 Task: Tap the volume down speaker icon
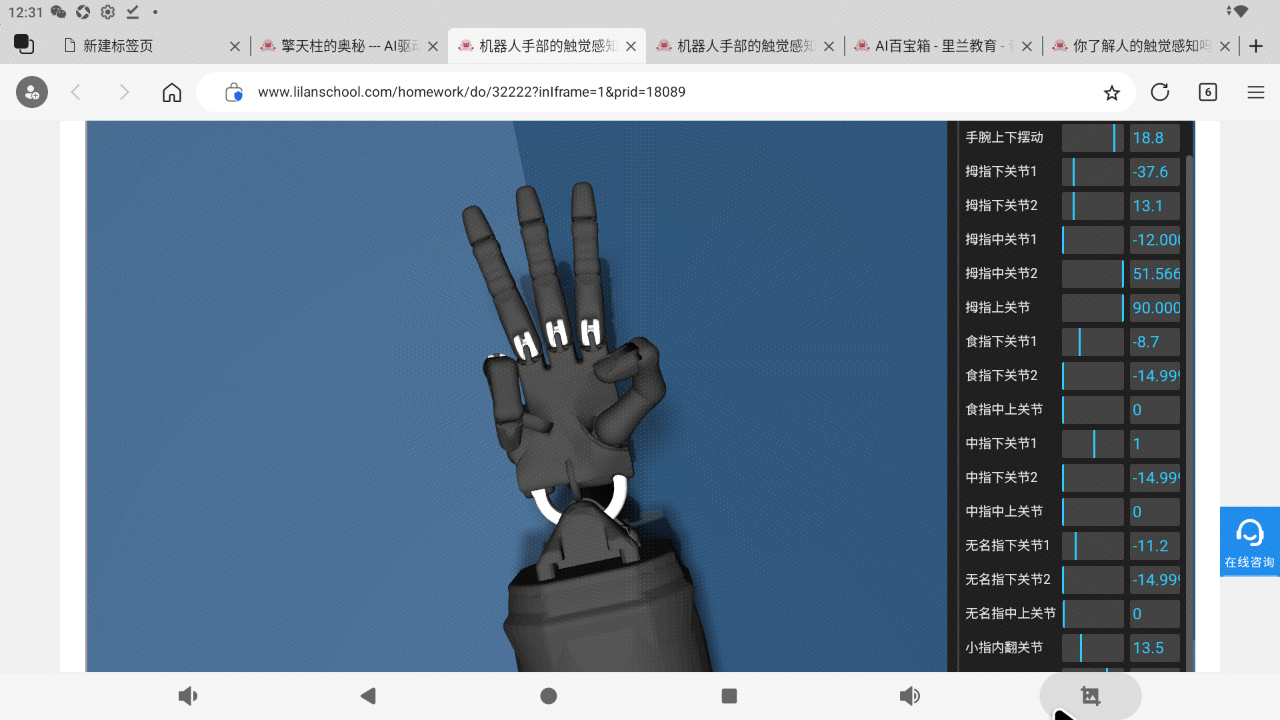pyautogui.click(x=187, y=696)
